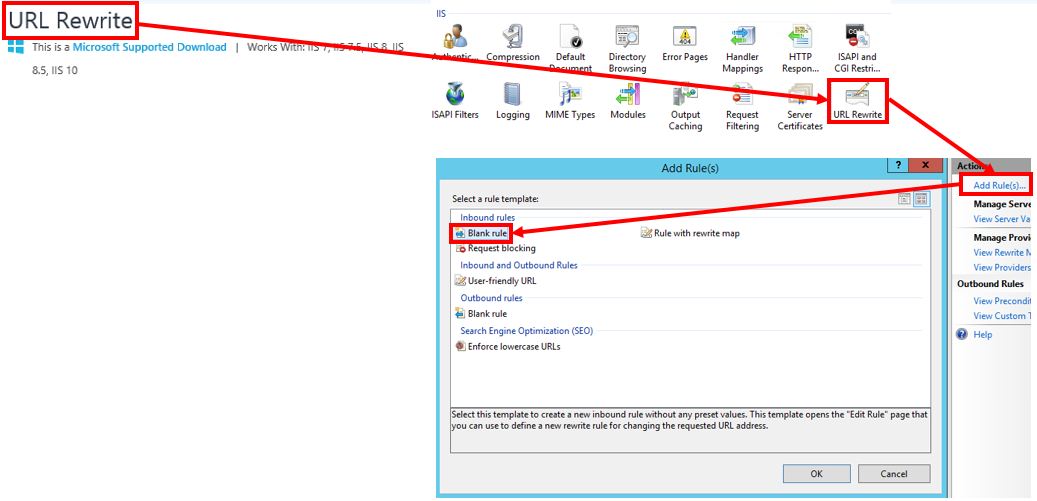Screen dimensions: 1037x501
Task: Open HTTP Response Headers feature
Action: pos(800,49)
